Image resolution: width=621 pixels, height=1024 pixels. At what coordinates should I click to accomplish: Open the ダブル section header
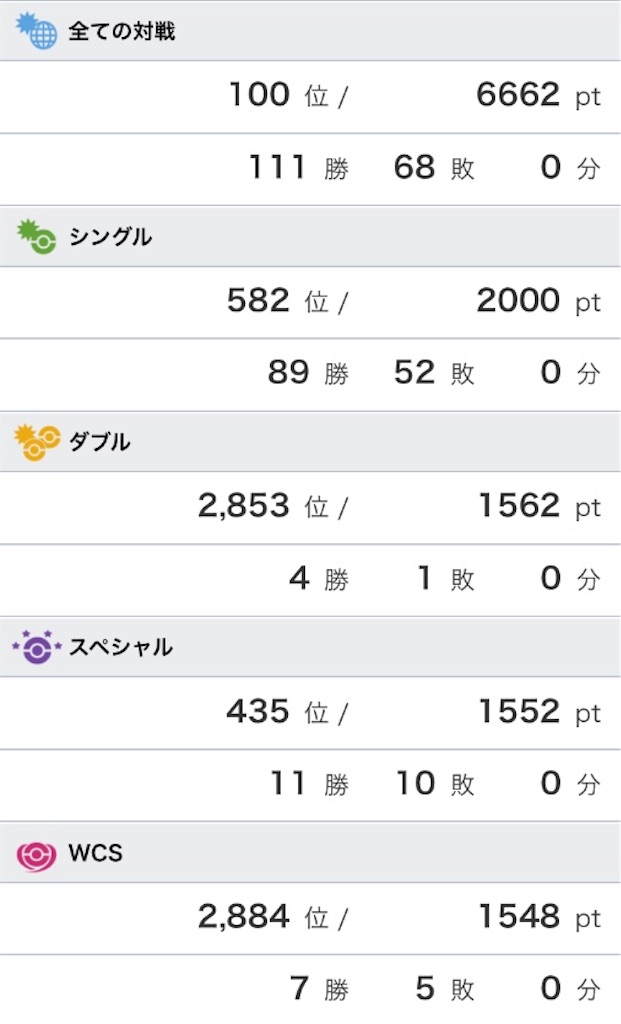point(310,442)
